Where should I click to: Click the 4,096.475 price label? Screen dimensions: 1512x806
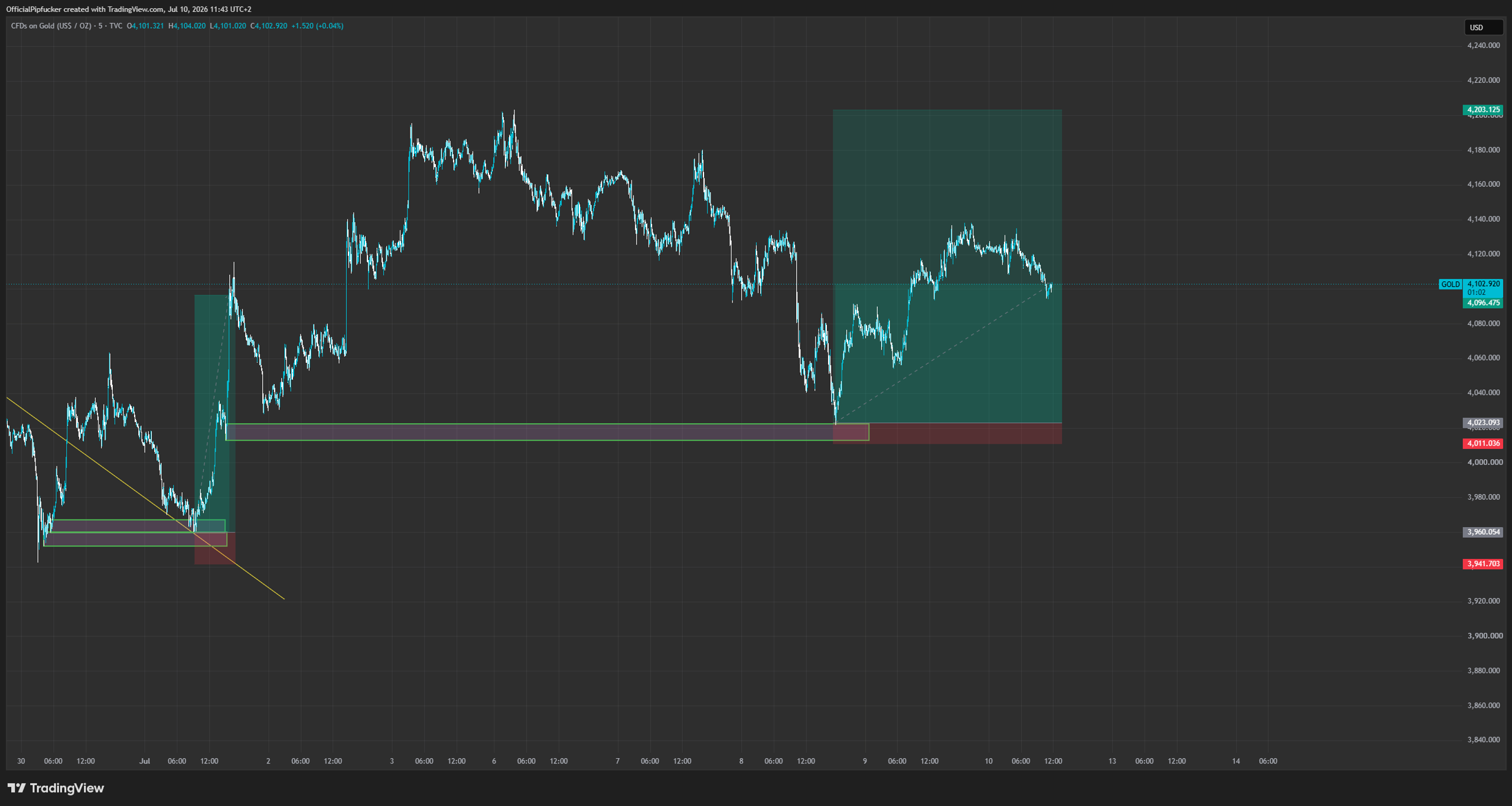[x=1483, y=303]
